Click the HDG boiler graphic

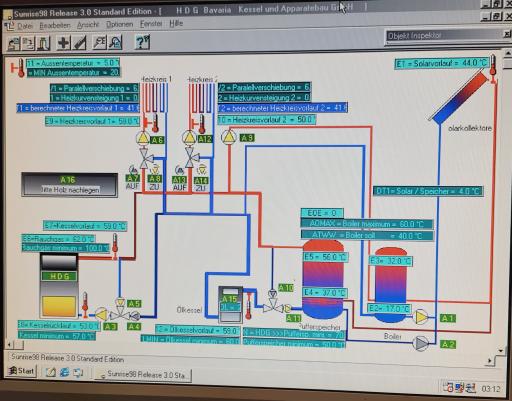tap(59, 286)
